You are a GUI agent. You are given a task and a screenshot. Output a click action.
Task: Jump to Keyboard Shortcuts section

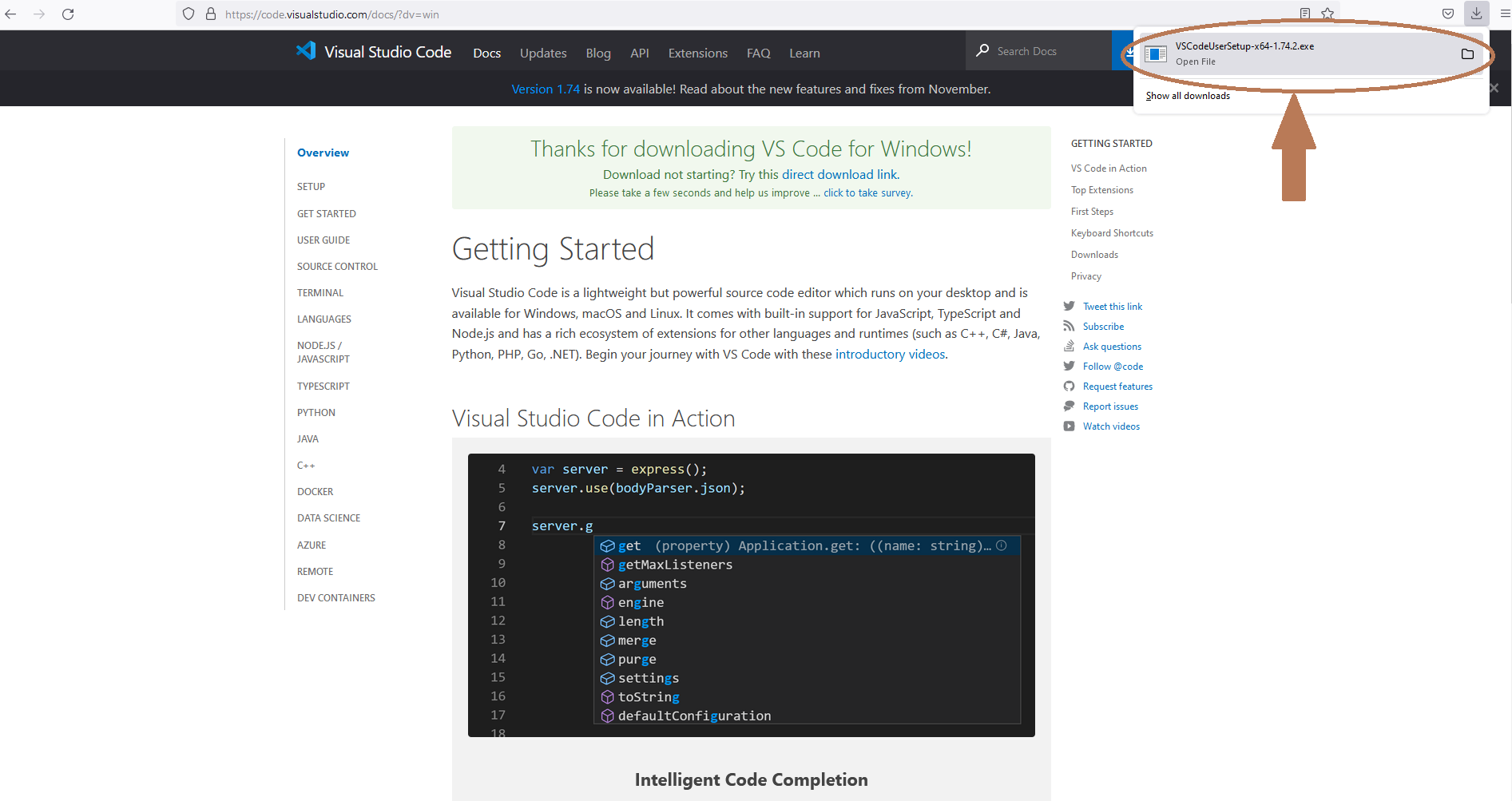pos(1112,233)
